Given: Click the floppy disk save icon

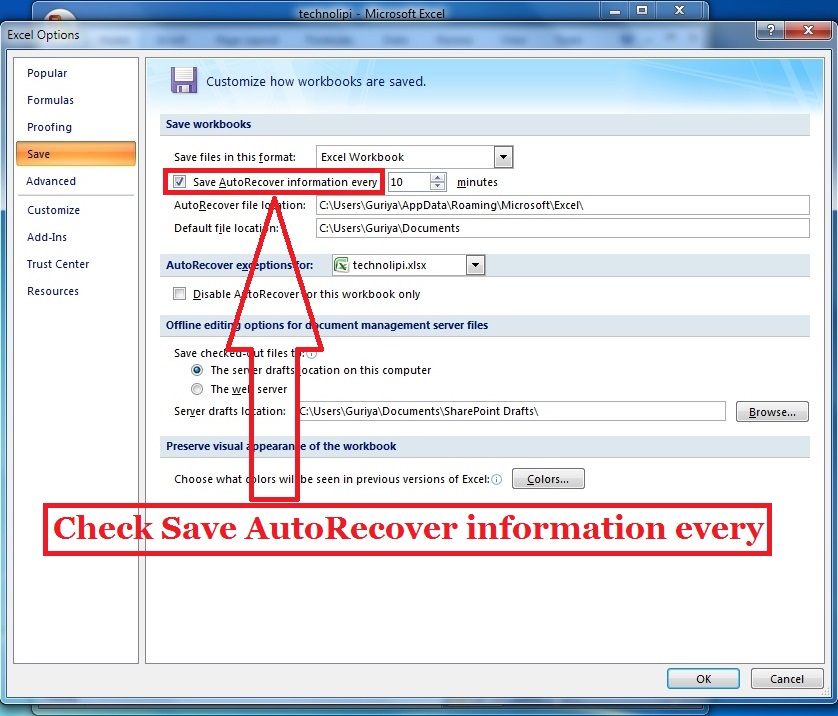Looking at the screenshot, I should click(x=184, y=81).
